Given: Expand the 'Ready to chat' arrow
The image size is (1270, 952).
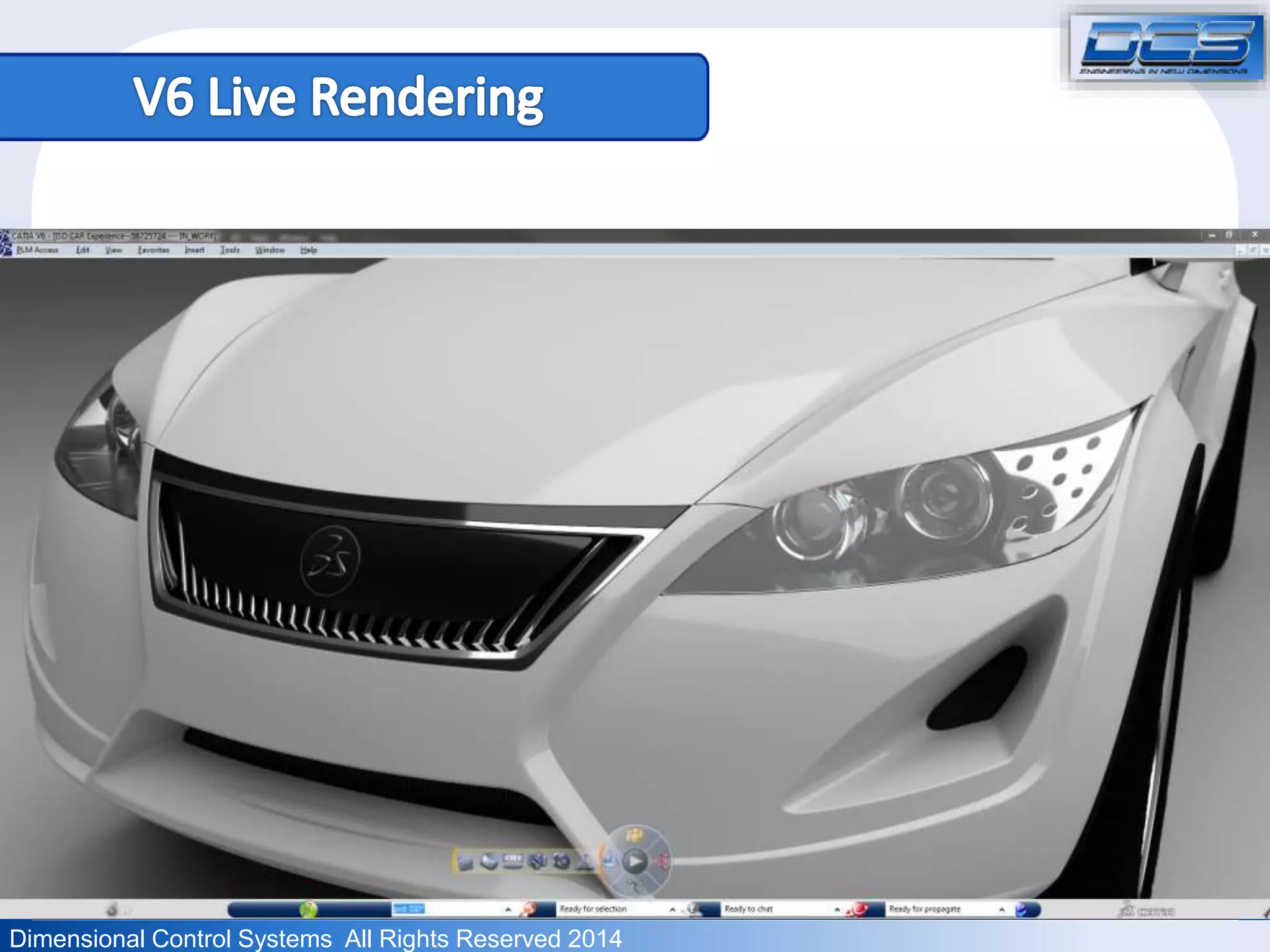Looking at the screenshot, I should click(837, 909).
